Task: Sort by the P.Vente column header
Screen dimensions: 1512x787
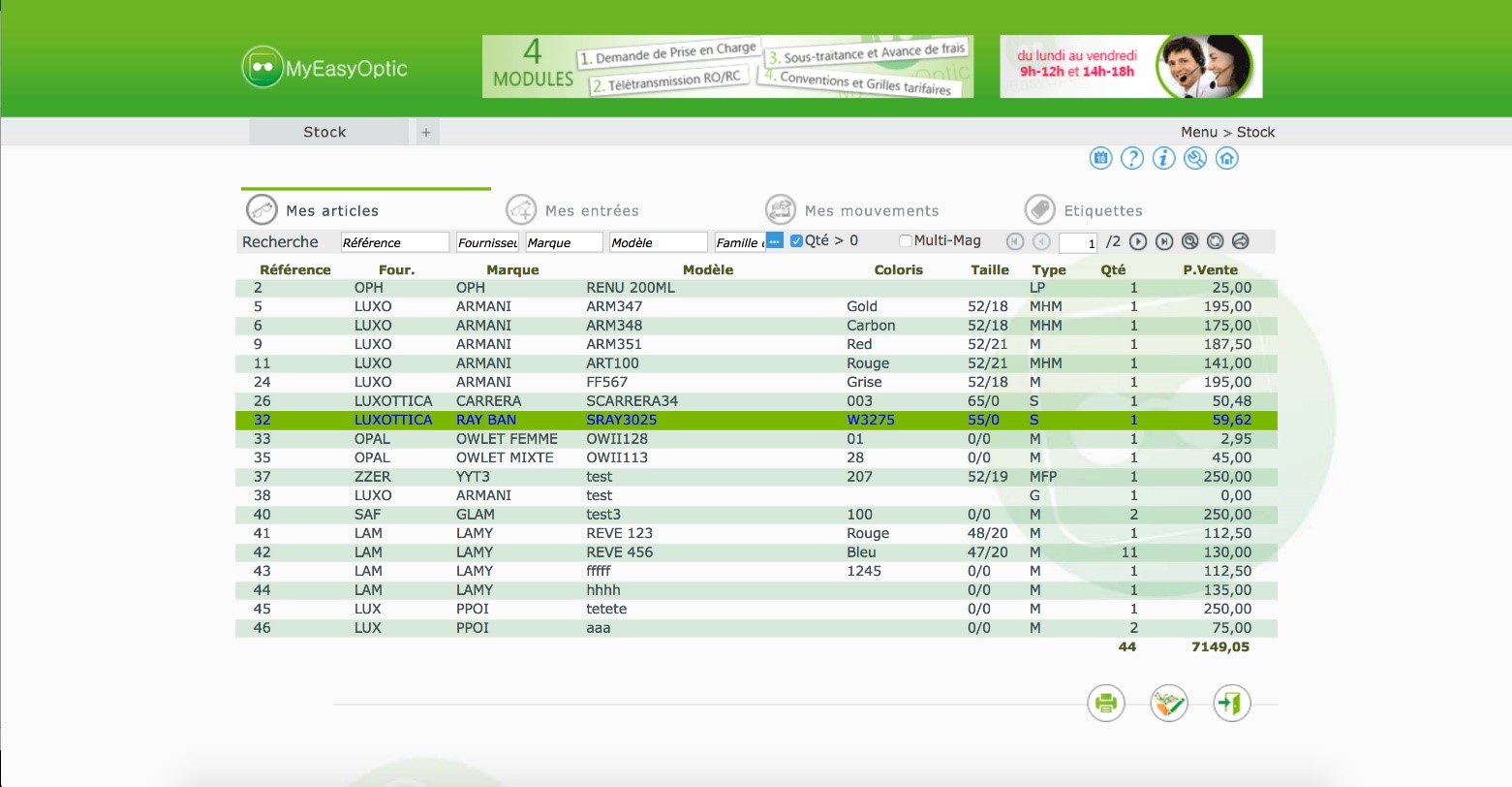Action: pos(1211,269)
